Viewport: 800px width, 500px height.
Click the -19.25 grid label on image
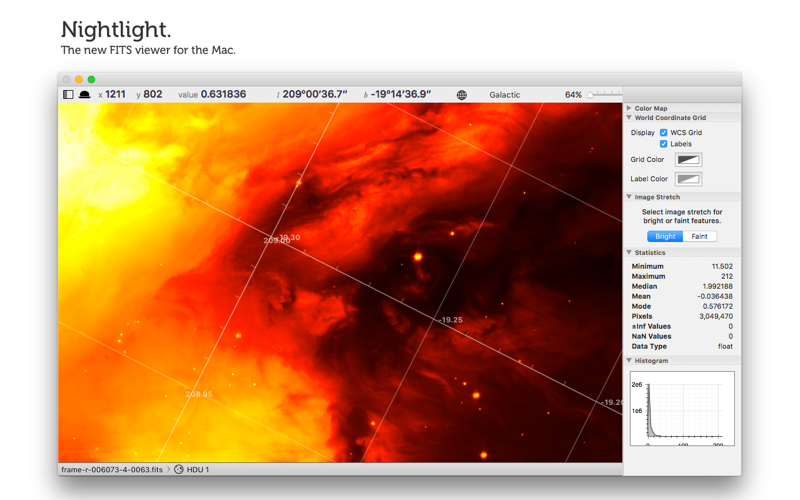click(451, 320)
